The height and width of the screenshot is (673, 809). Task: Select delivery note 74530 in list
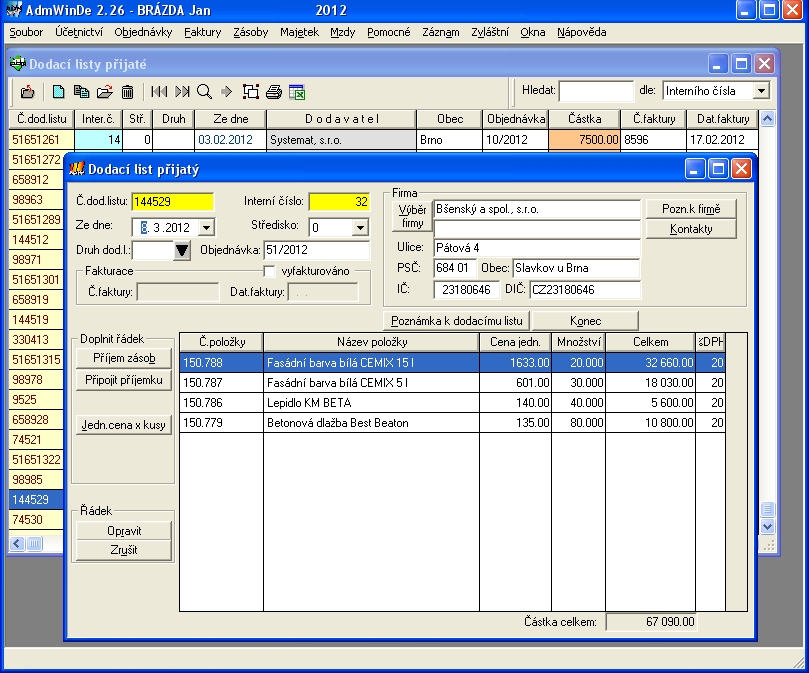36,519
